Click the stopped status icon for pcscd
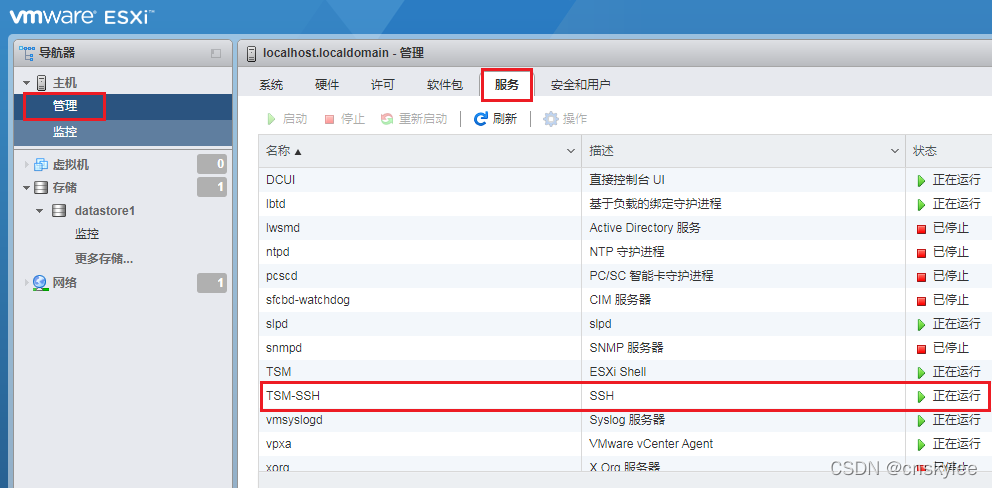The height and width of the screenshot is (488, 992). coord(921,277)
